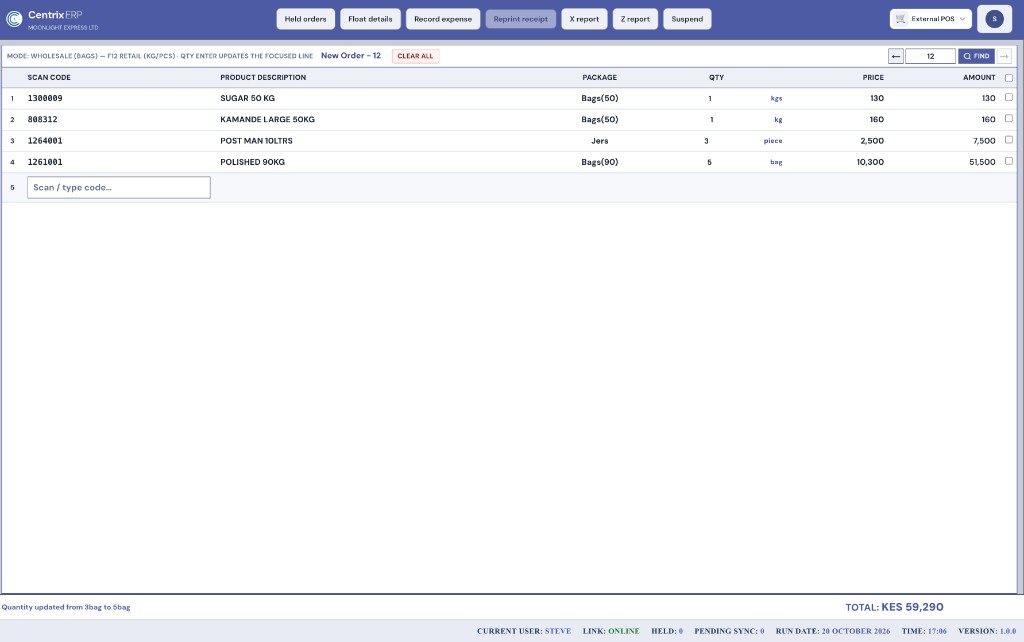1024x642 pixels.
Task: Click the New Order - 12 label
Action: (351, 56)
